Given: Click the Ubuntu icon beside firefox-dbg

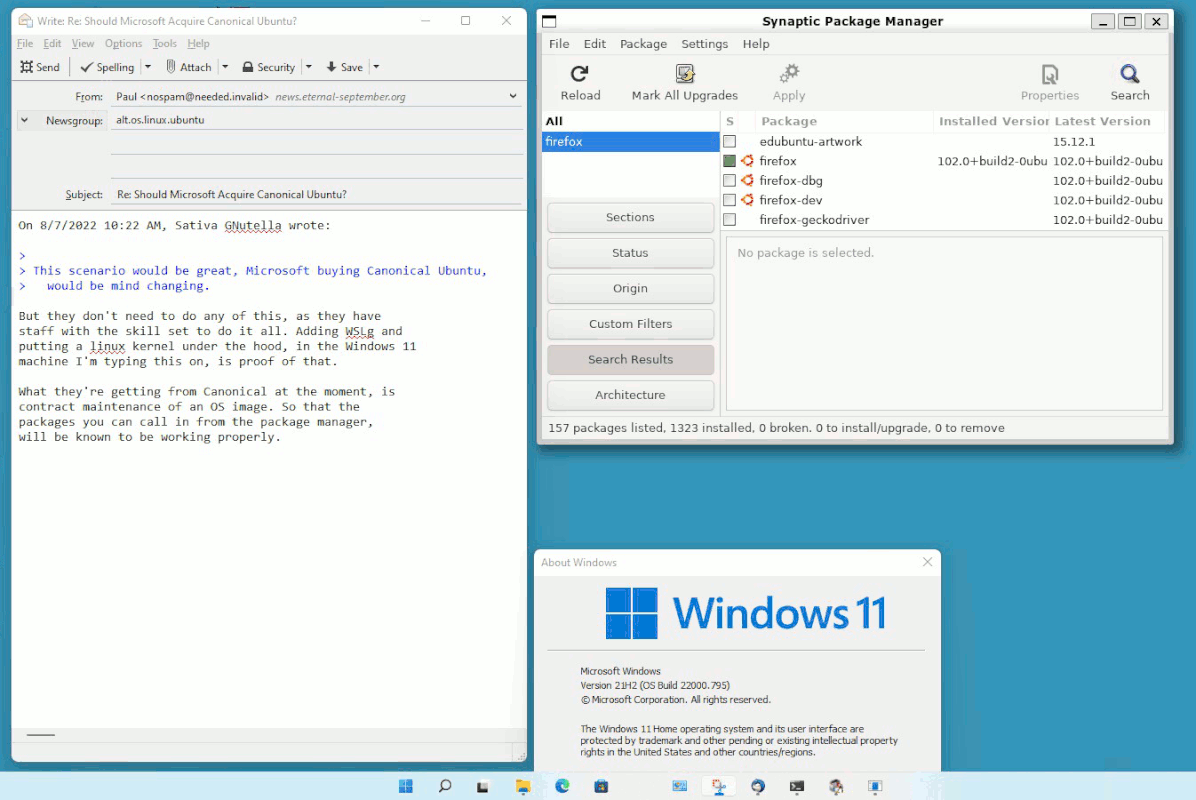Looking at the screenshot, I should (748, 181).
